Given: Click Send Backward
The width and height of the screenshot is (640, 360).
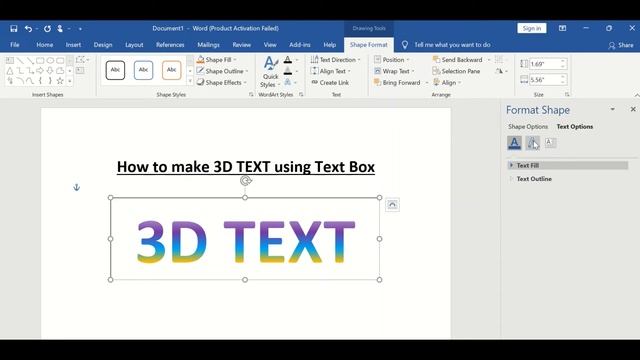Looking at the screenshot, I should tap(458, 60).
